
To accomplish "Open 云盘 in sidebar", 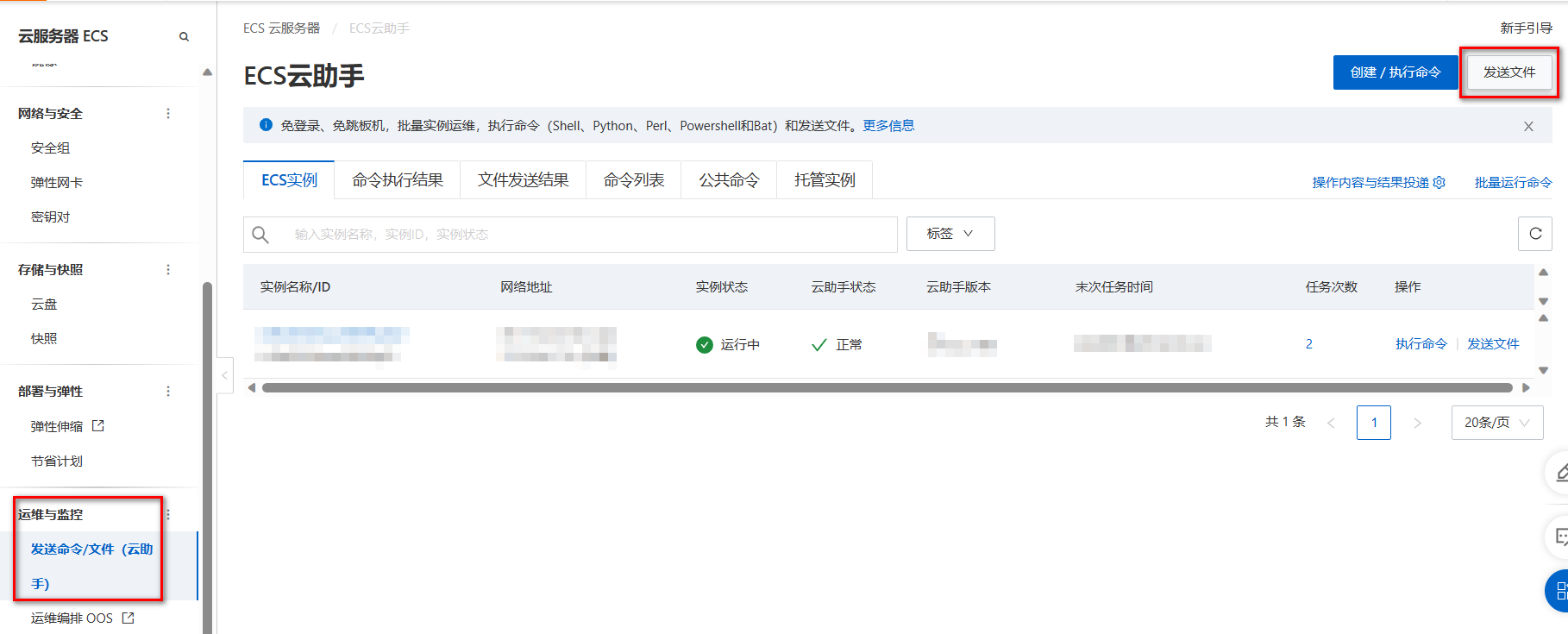I will point(44,304).
